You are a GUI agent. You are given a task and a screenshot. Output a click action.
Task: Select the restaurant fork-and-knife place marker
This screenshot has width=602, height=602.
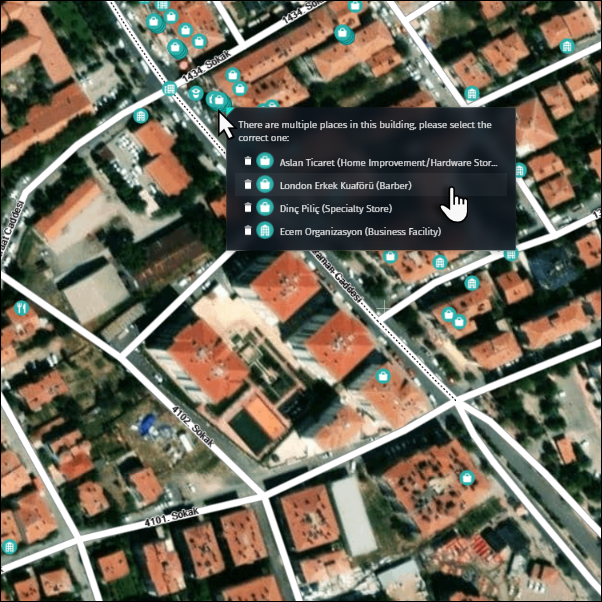tap(22, 308)
